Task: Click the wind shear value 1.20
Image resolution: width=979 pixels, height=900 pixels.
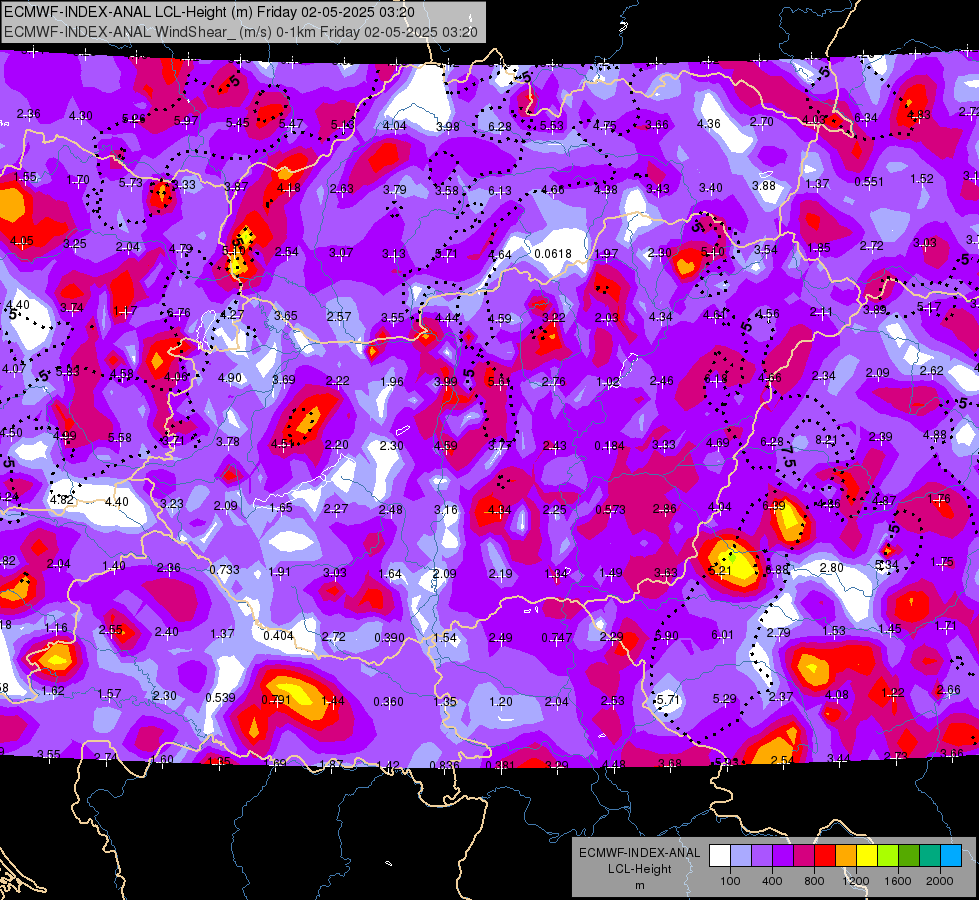Action: click(501, 701)
